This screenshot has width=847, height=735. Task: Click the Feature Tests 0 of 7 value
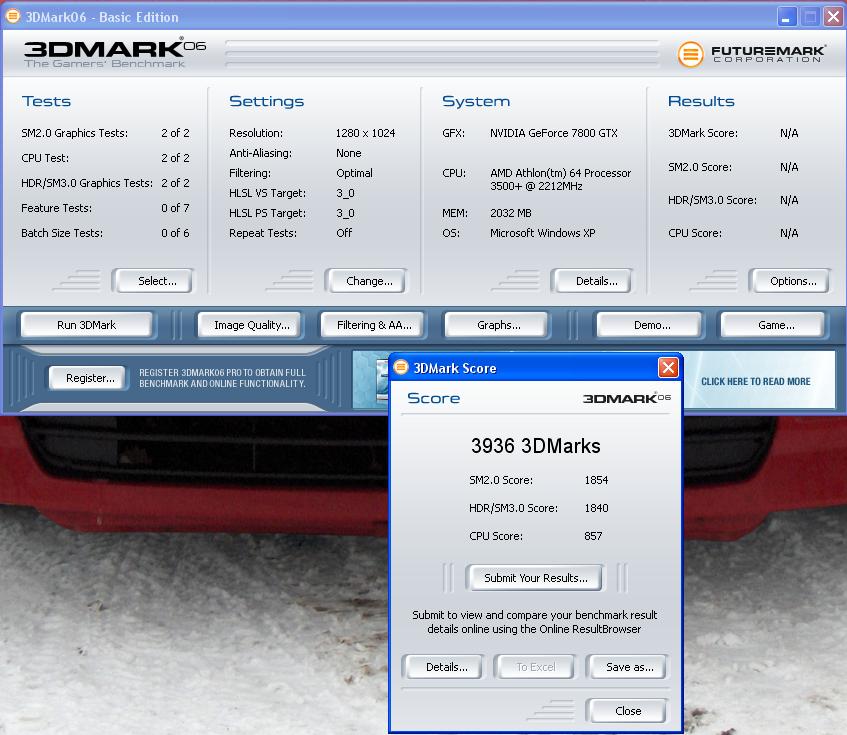click(x=175, y=208)
